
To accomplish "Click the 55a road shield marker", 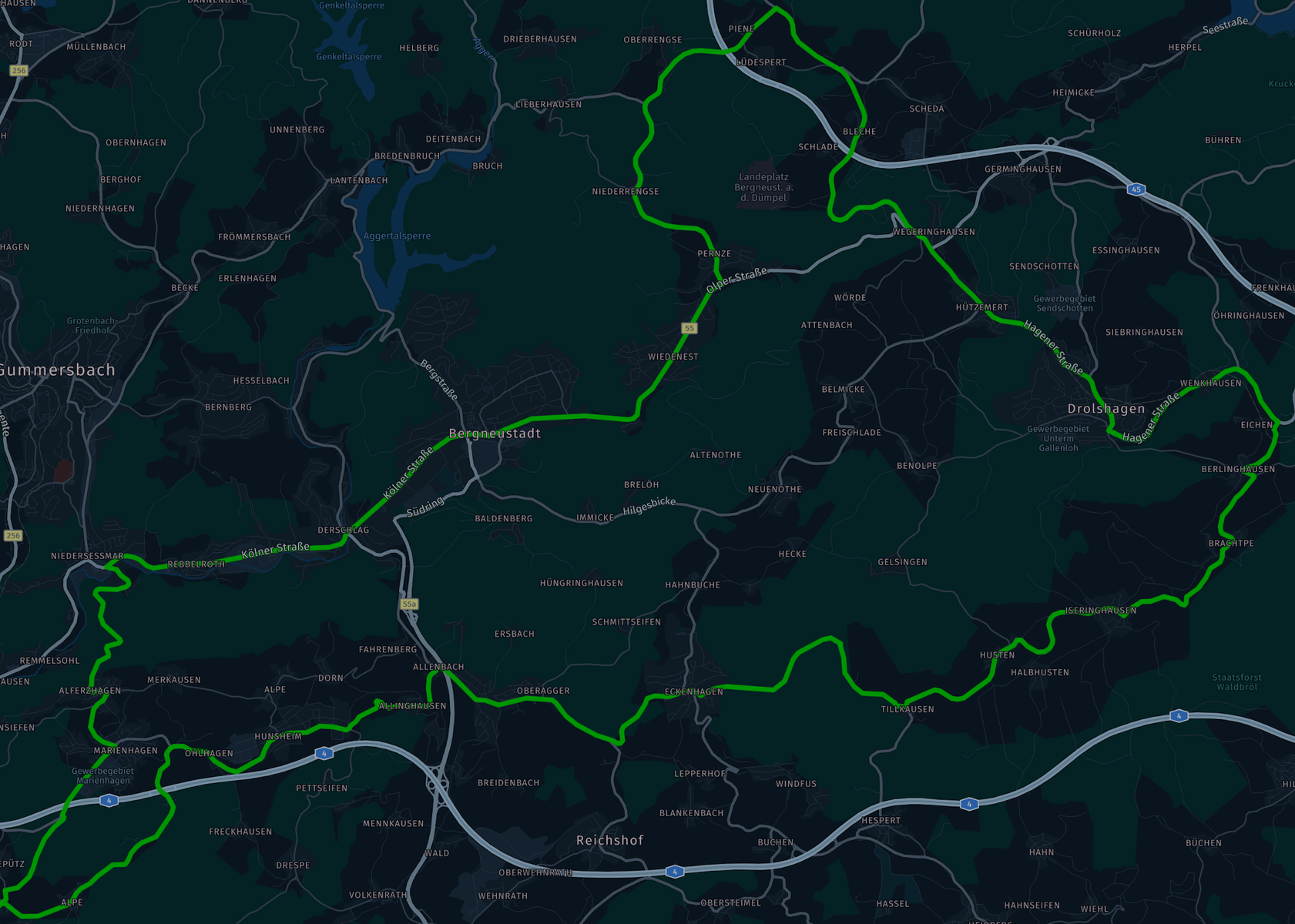I will tap(409, 604).
